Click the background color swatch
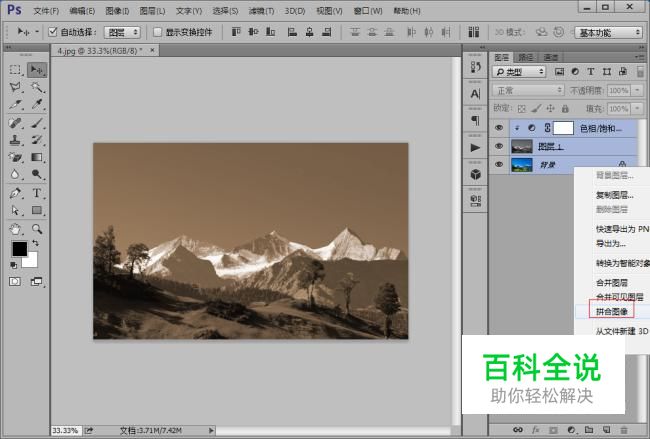The height and width of the screenshot is (439, 650). (x=32, y=261)
